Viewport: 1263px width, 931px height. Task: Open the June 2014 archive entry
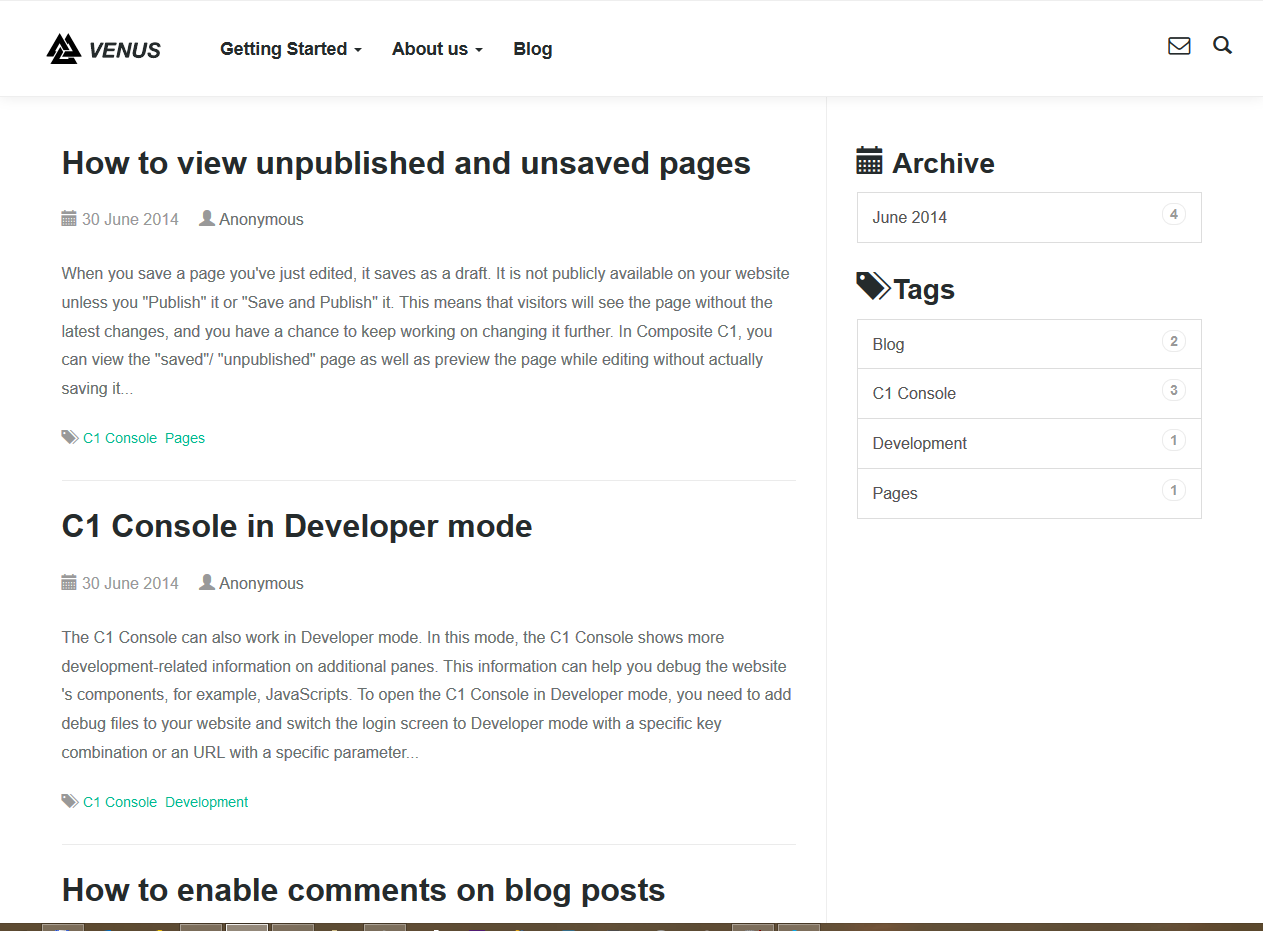[x=909, y=217]
